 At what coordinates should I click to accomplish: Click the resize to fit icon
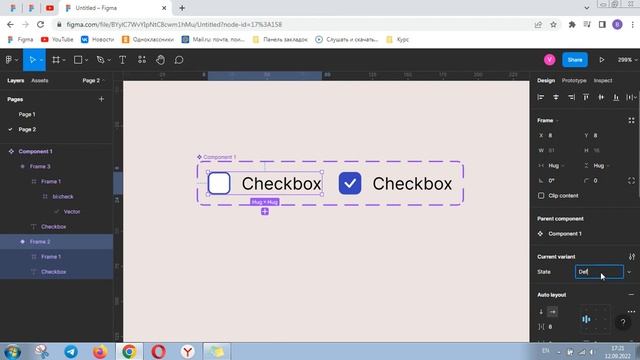631,120
